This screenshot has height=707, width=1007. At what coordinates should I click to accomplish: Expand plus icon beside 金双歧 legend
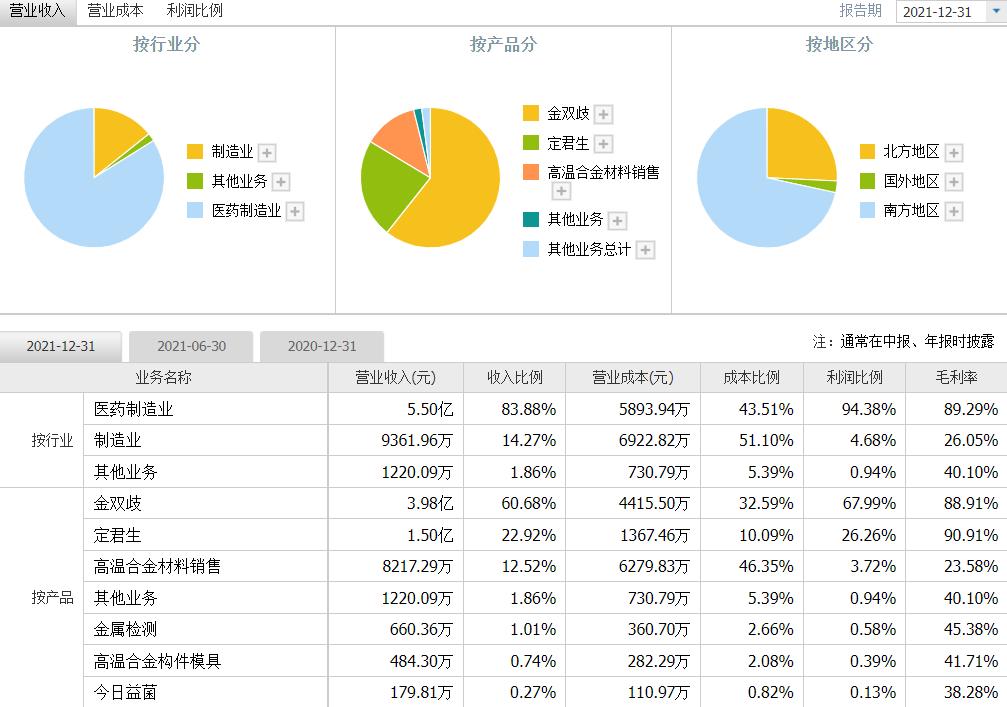pyautogui.click(x=603, y=115)
